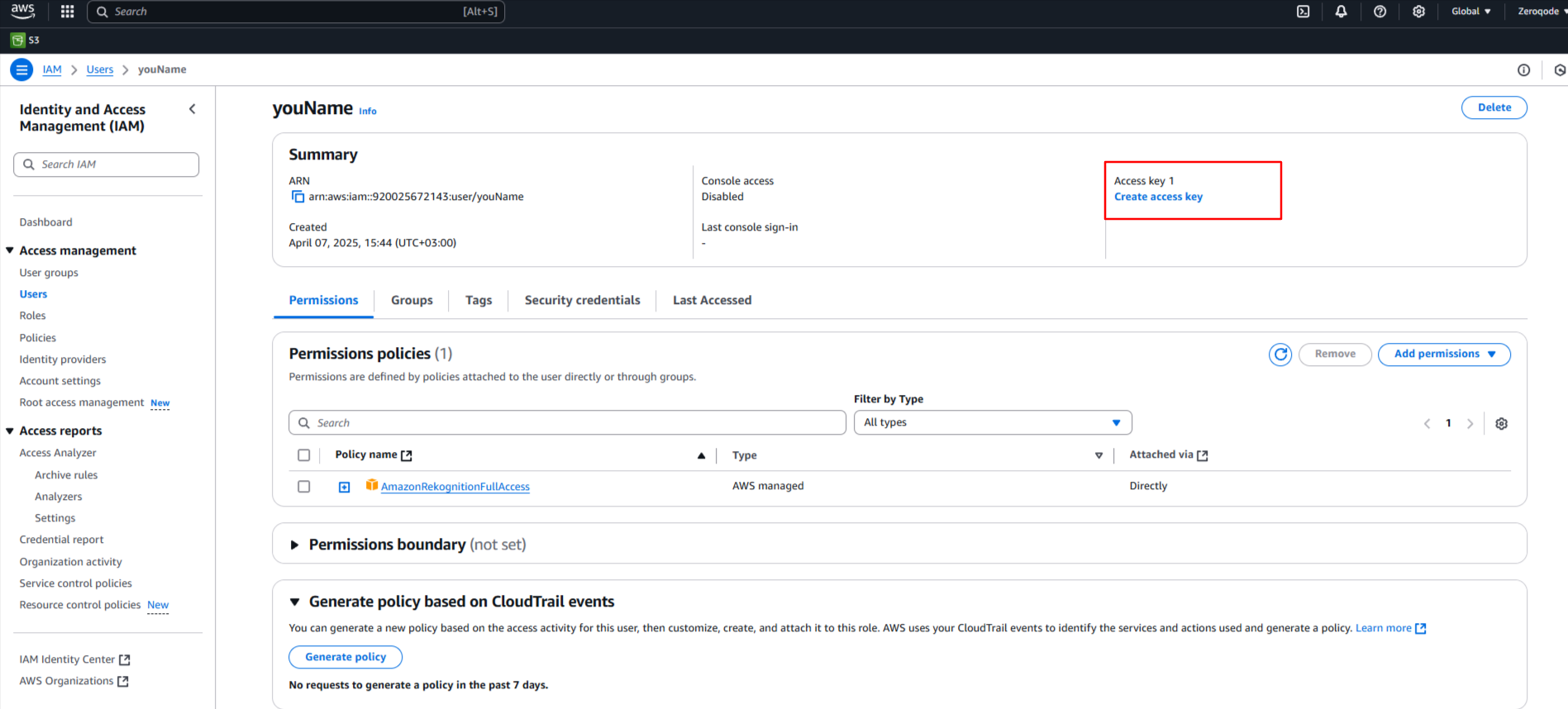Open table preferences gear icon
The height and width of the screenshot is (709, 1568).
(x=1501, y=424)
